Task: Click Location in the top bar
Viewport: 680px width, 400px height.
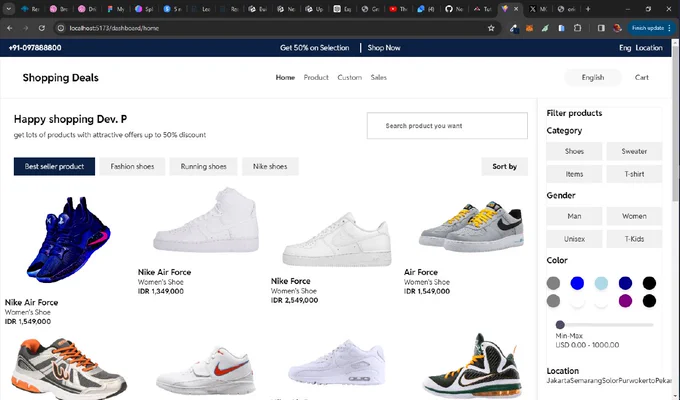Action: [649, 48]
